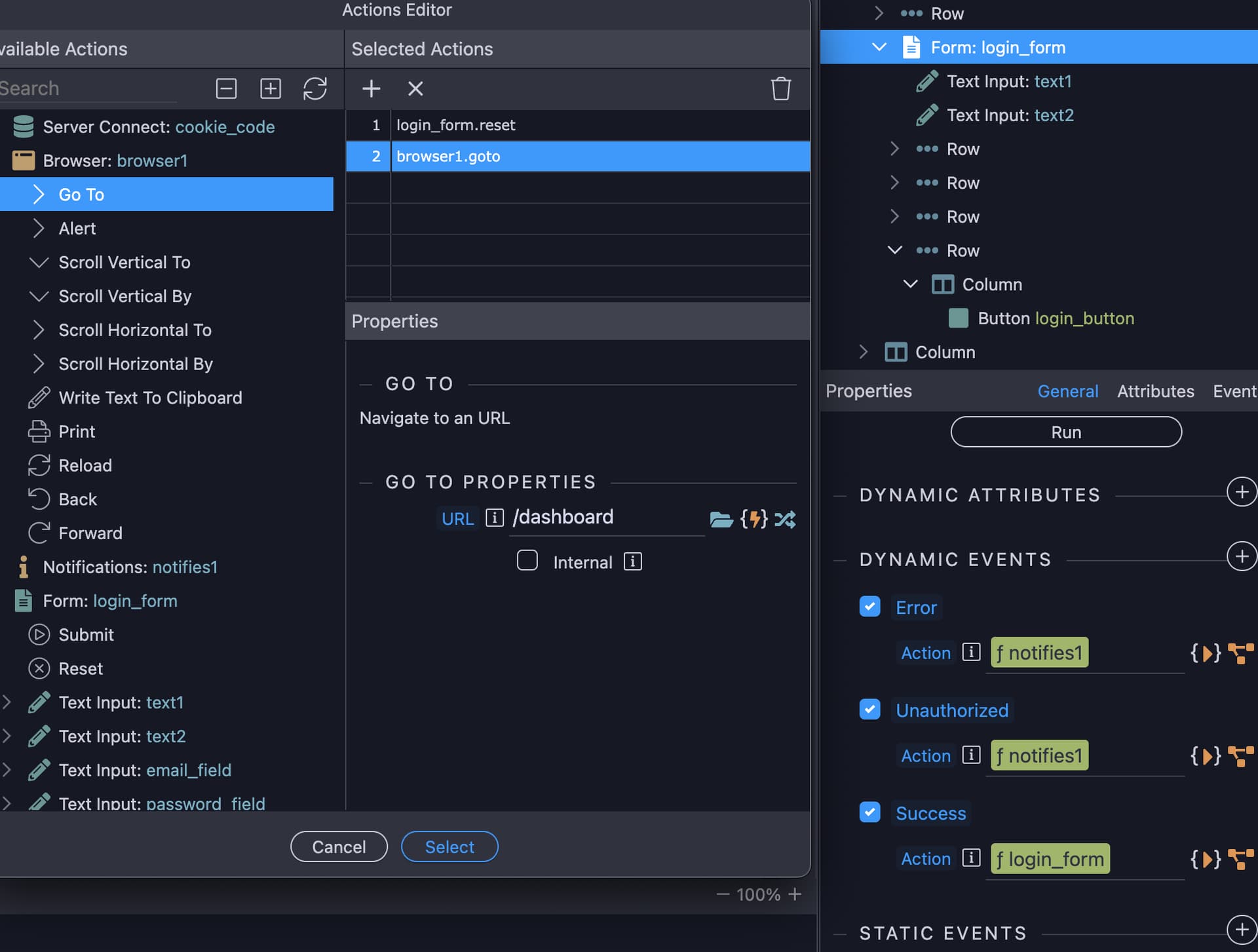
Task: Collapse the Form: login_form tree node
Action: click(x=879, y=47)
